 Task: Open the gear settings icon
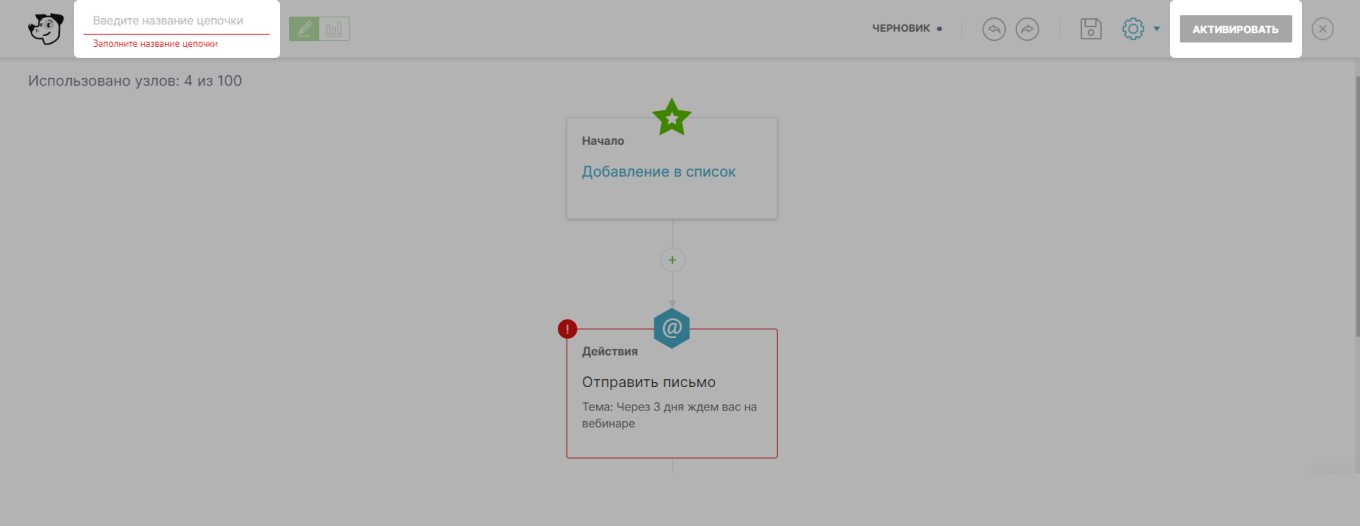click(1133, 29)
